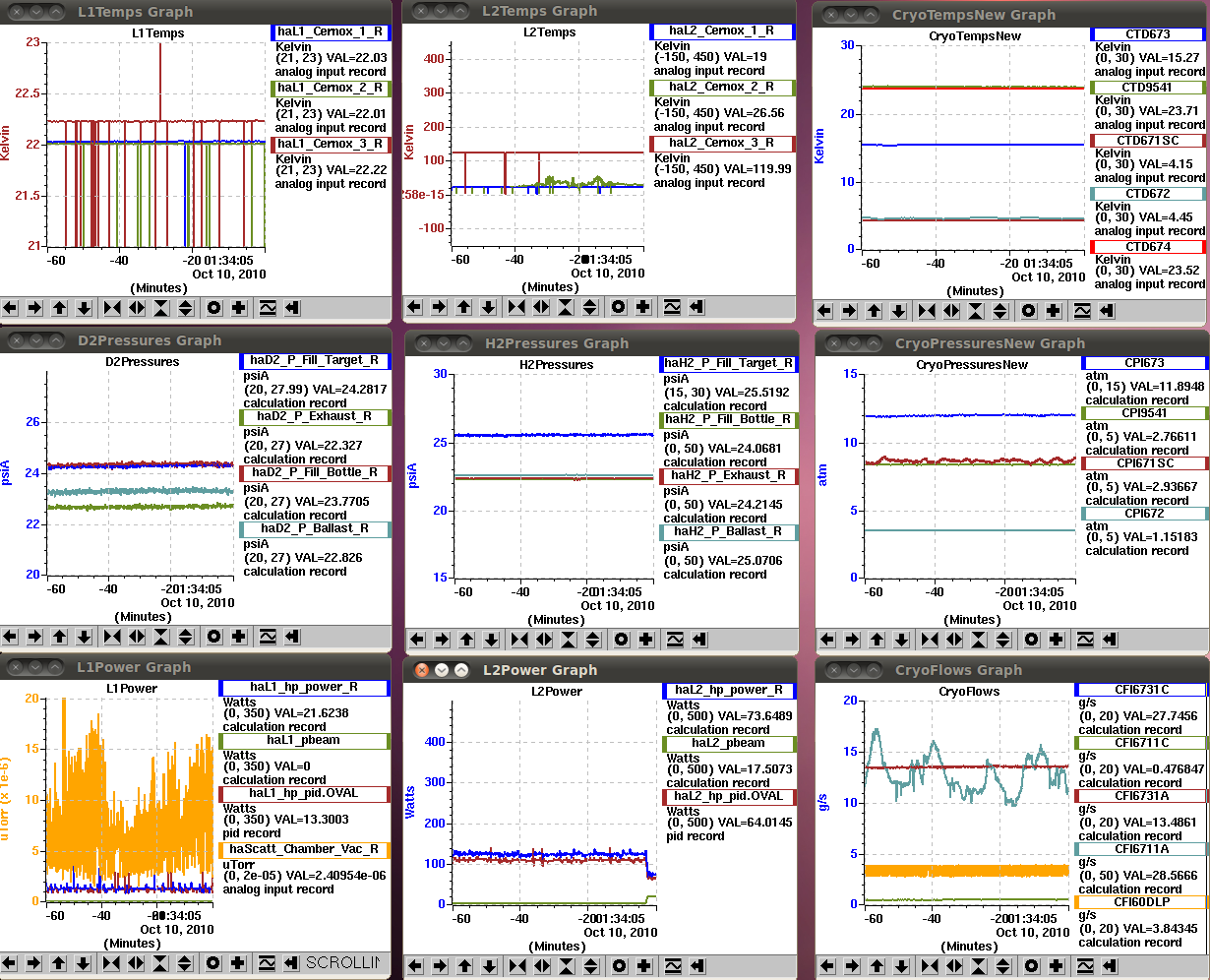Click the vertical diamond icon in L1Power Graph

click(x=186, y=962)
